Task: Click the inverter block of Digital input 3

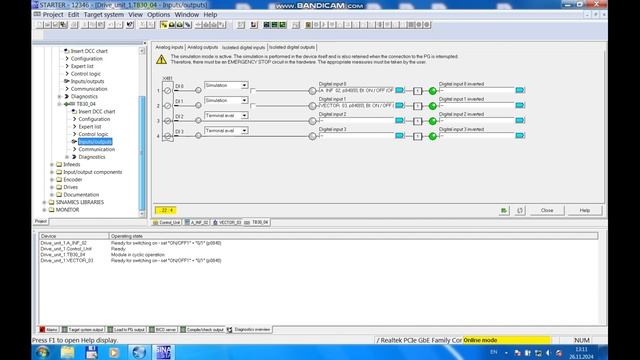Action: click(417, 136)
